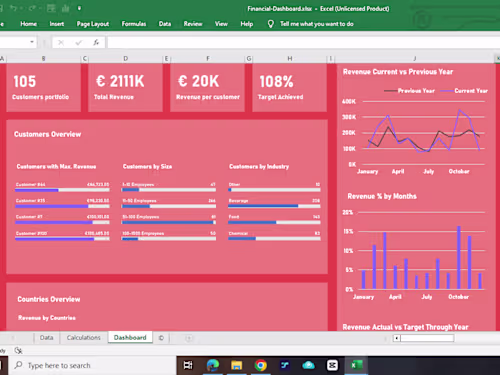The width and height of the screenshot is (500, 375).
Task: Click the Cancel X icon beside formula bar
Action: click(61, 43)
